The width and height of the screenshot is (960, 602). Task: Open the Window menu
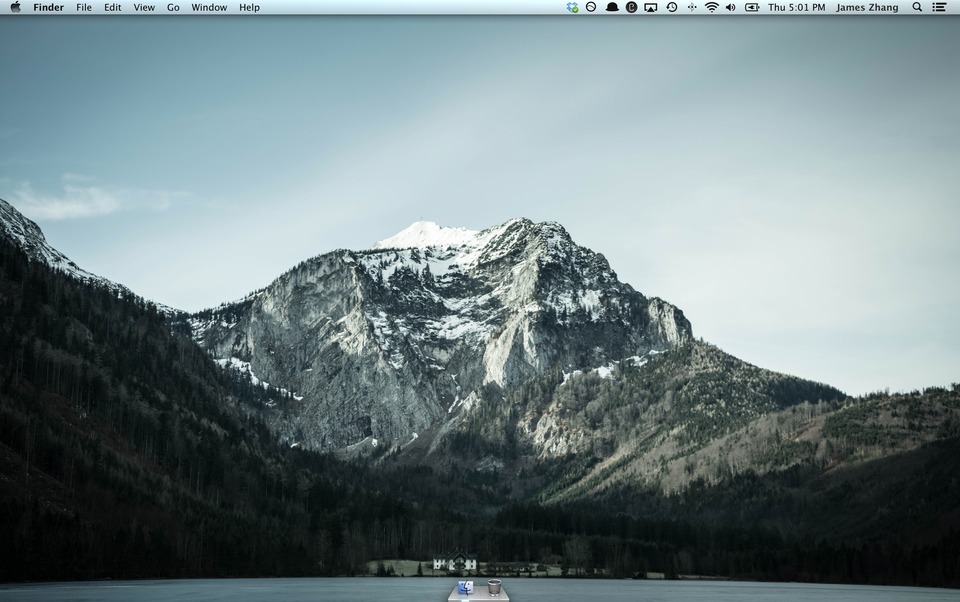click(x=209, y=7)
